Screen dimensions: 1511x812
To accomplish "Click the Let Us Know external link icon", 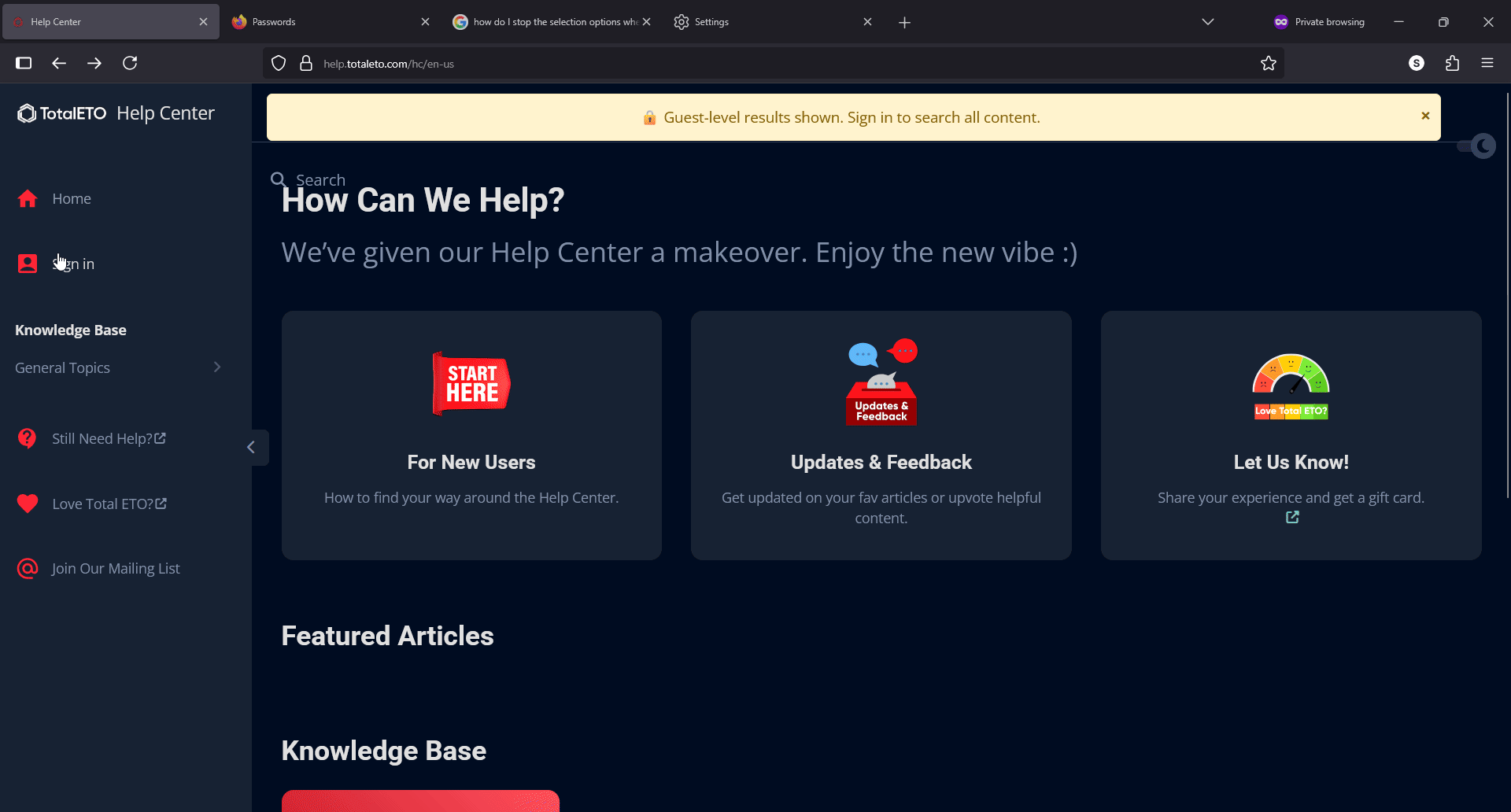I will tap(1291, 518).
